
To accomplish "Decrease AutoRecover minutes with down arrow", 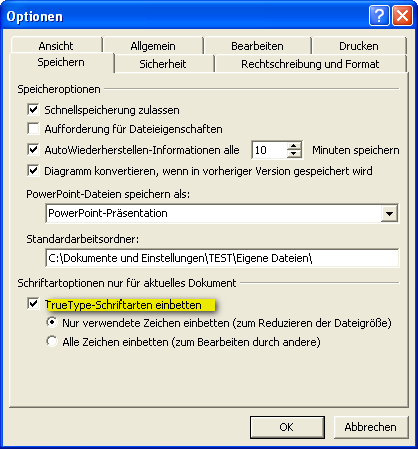I will pyautogui.click(x=294, y=154).
